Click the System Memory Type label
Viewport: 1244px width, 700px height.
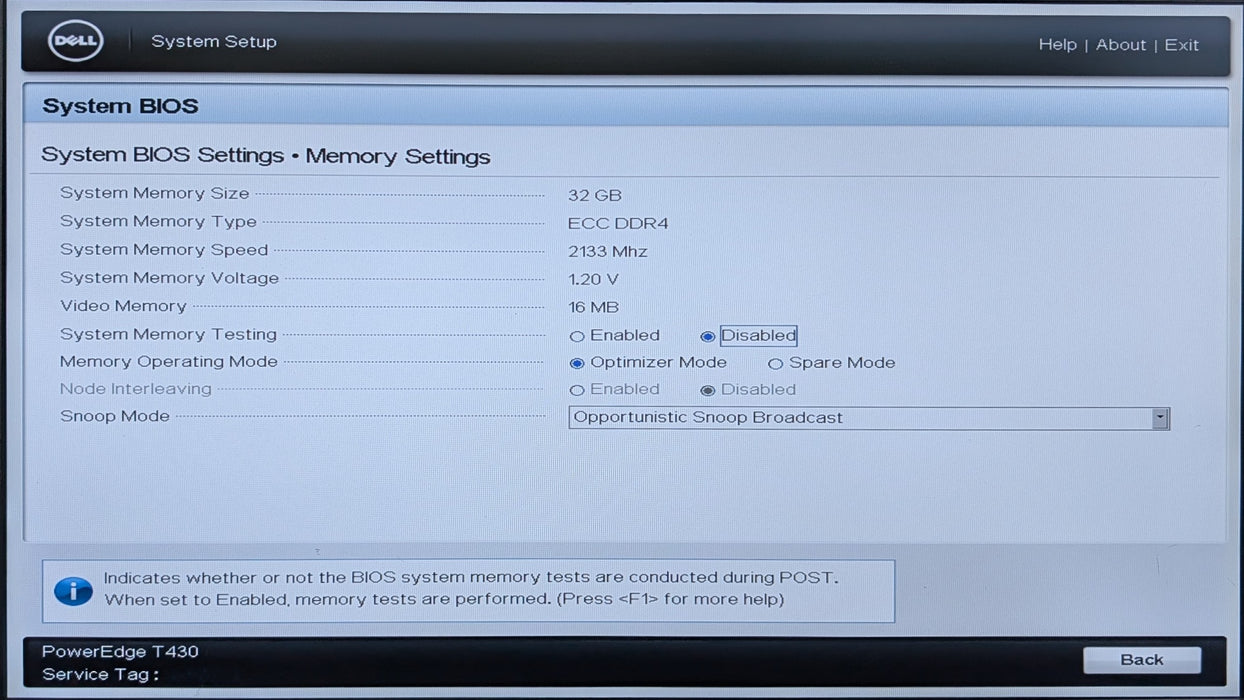coord(158,221)
